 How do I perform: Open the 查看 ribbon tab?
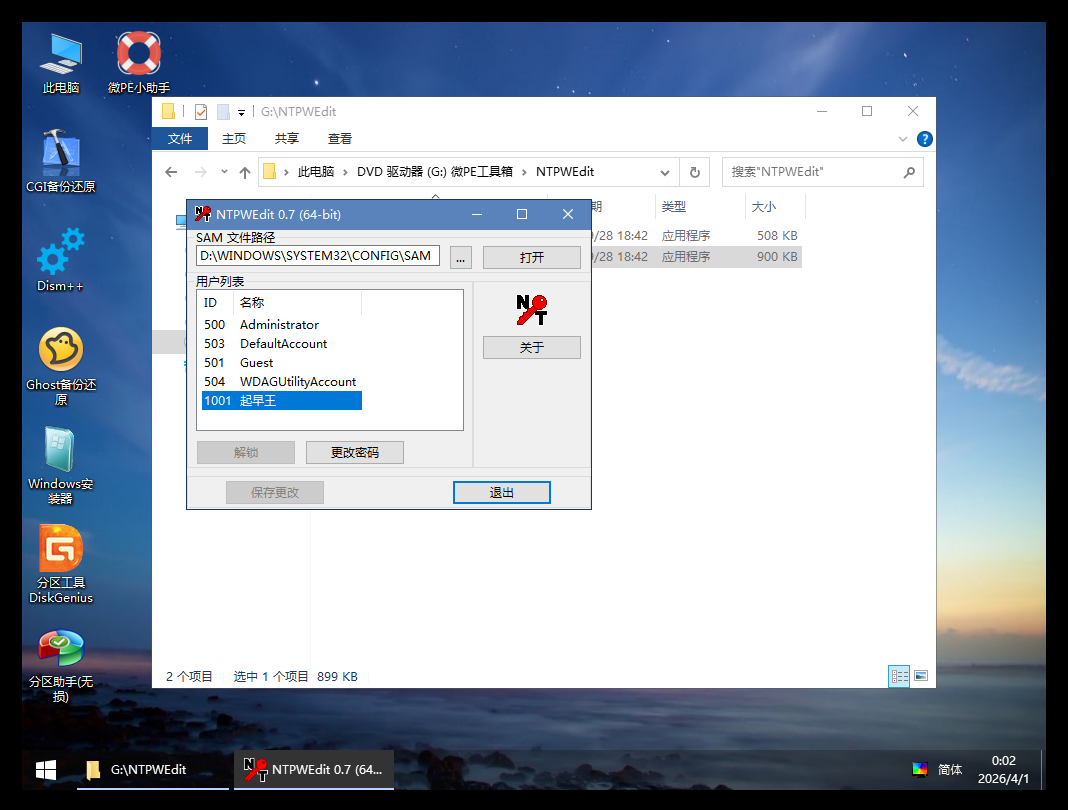[340, 138]
